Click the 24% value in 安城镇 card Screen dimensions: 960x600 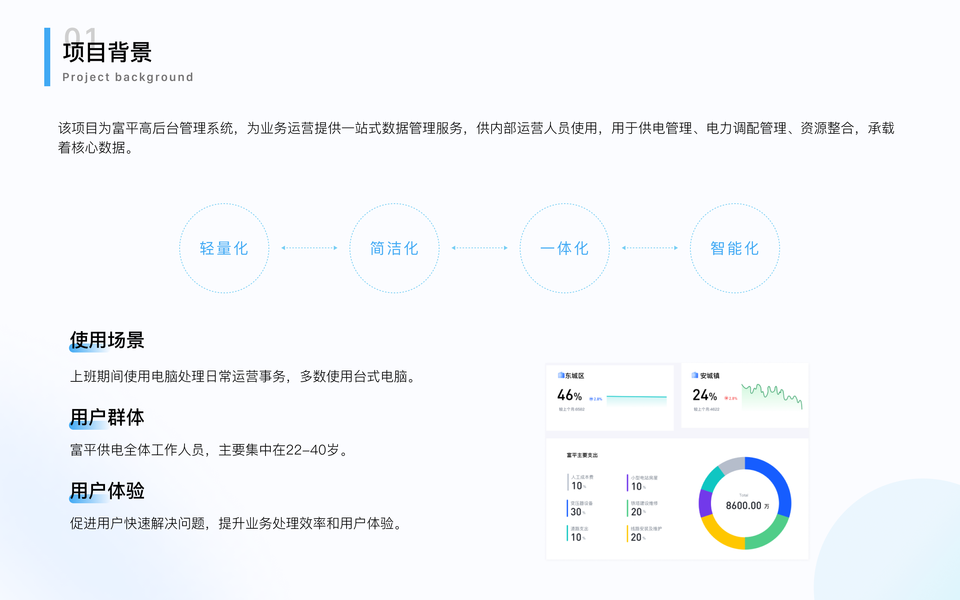pos(705,396)
